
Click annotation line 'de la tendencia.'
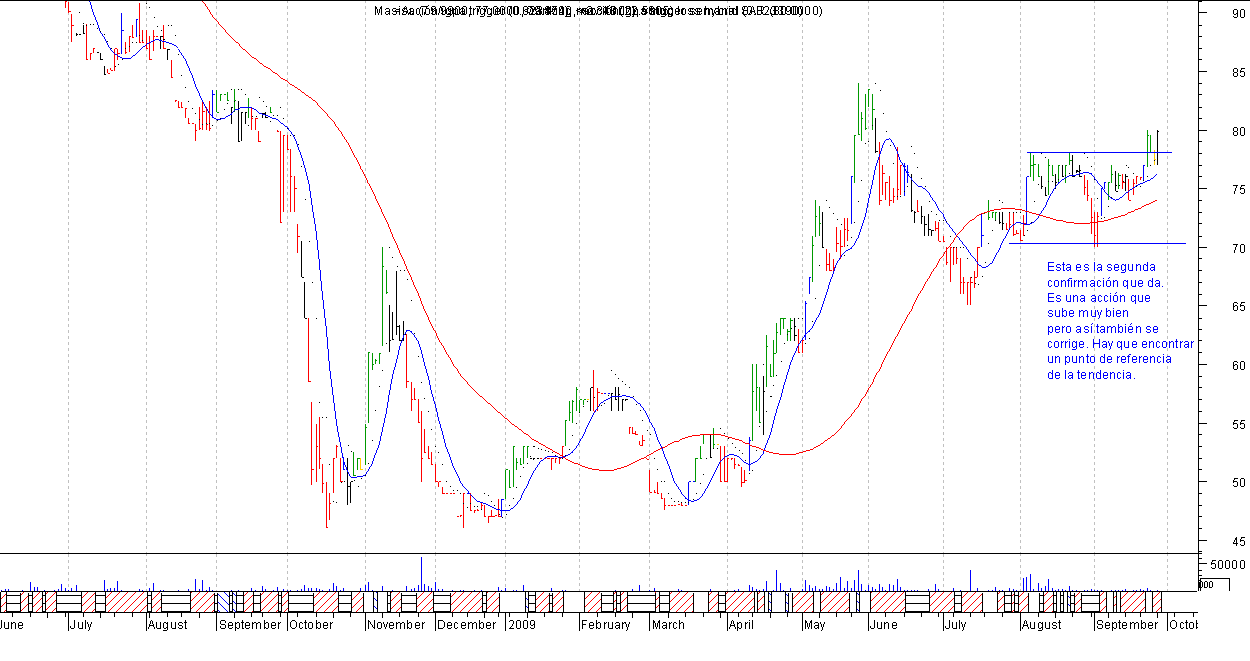1091,375
